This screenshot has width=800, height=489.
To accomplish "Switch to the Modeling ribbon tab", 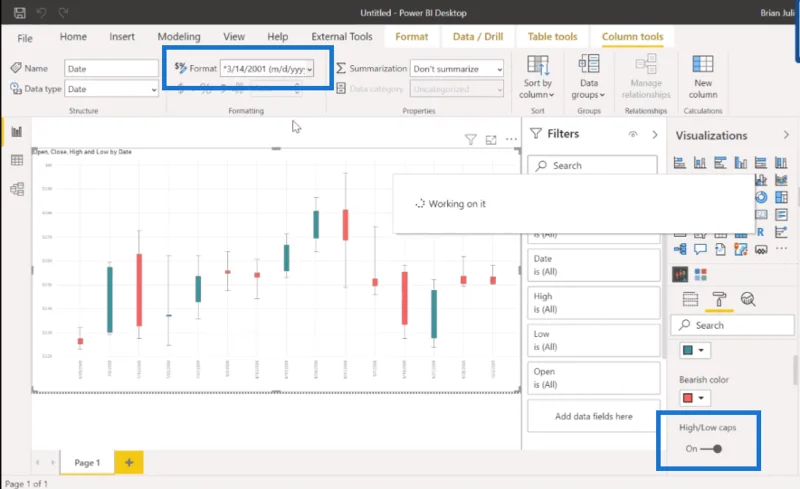I will pyautogui.click(x=179, y=37).
